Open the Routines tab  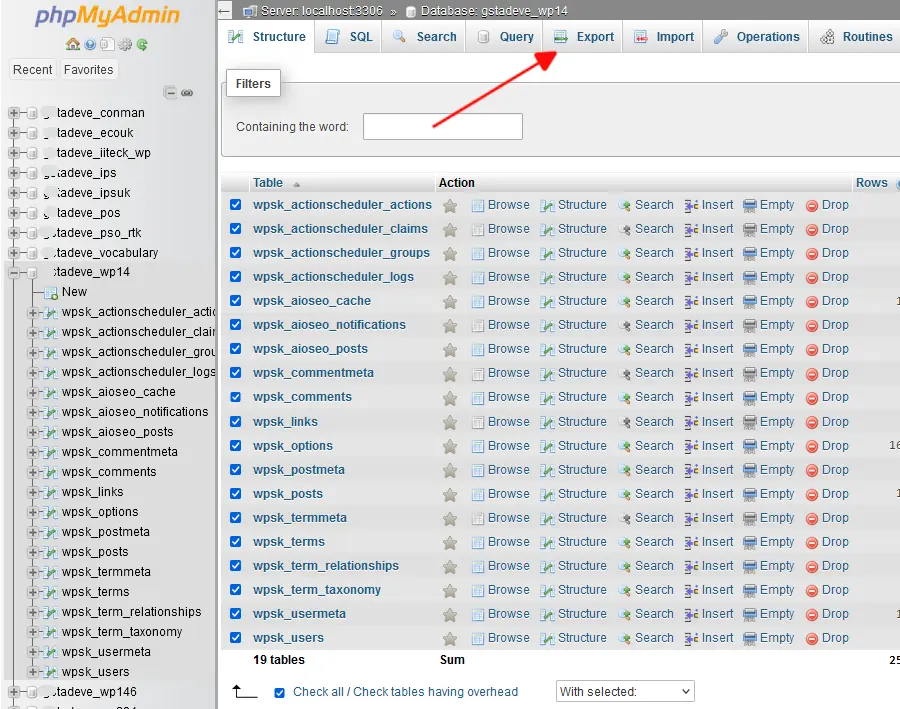pyautogui.click(x=855, y=37)
